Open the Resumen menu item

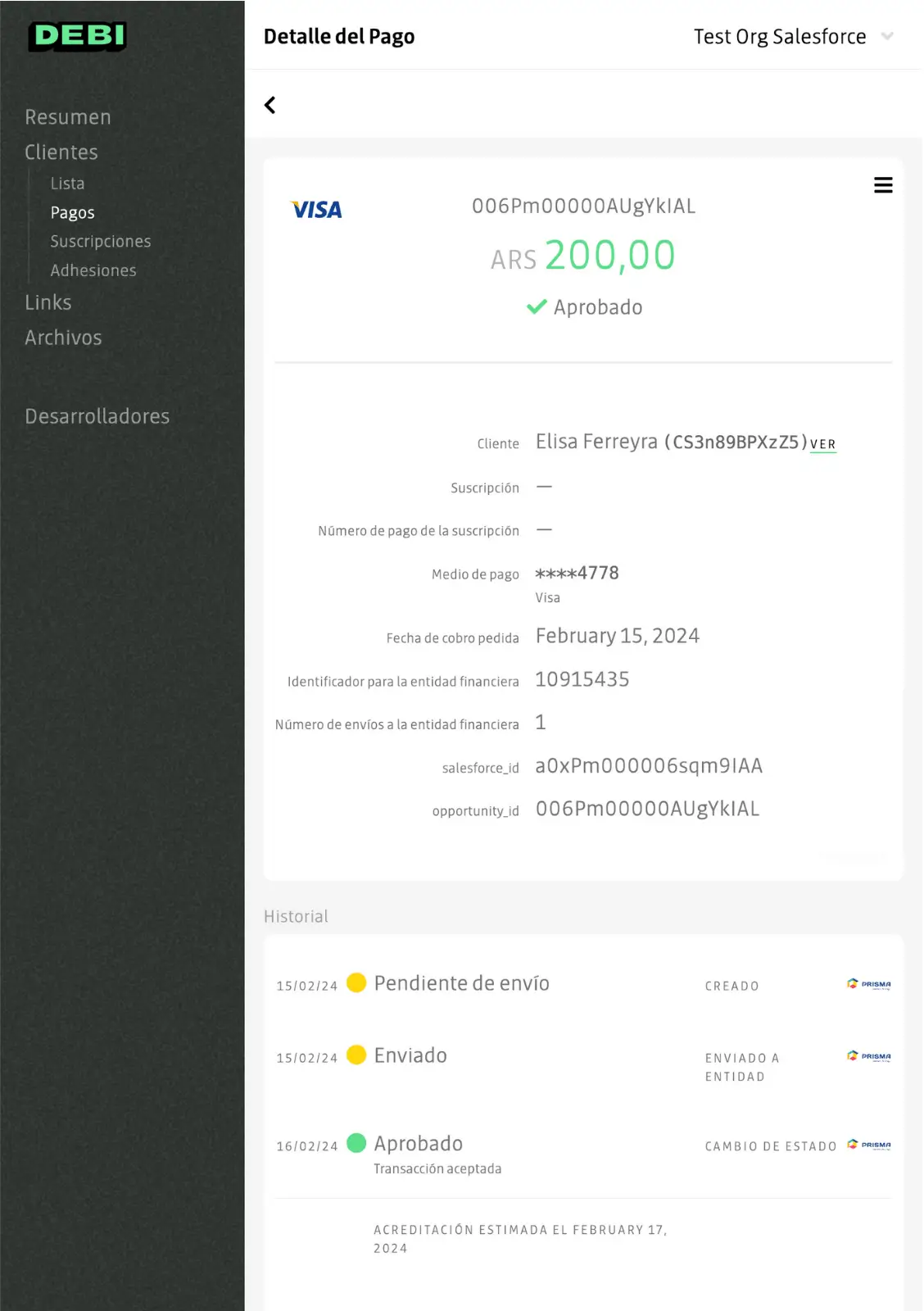pos(68,117)
